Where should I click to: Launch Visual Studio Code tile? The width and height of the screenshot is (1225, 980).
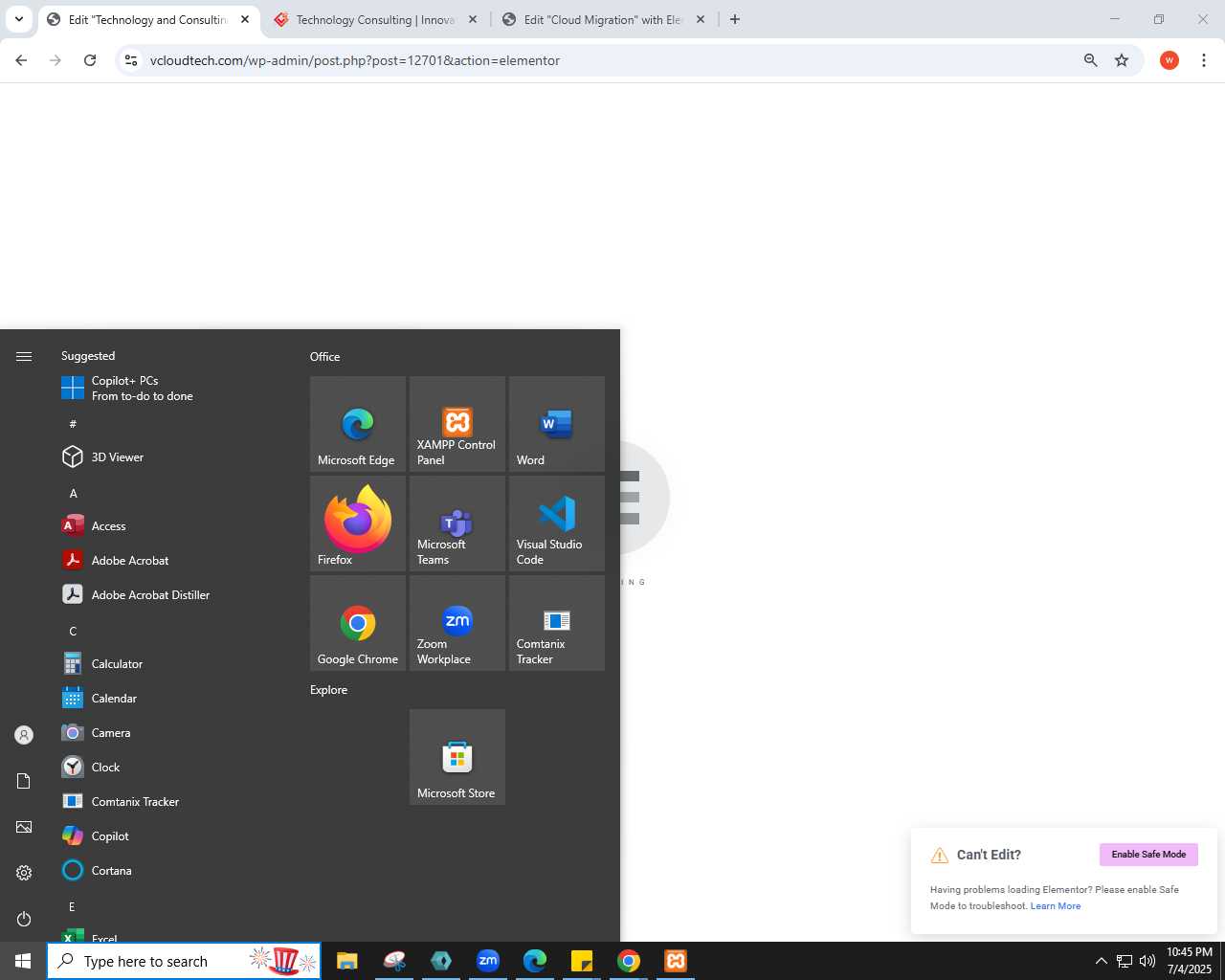pyautogui.click(x=557, y=523)
